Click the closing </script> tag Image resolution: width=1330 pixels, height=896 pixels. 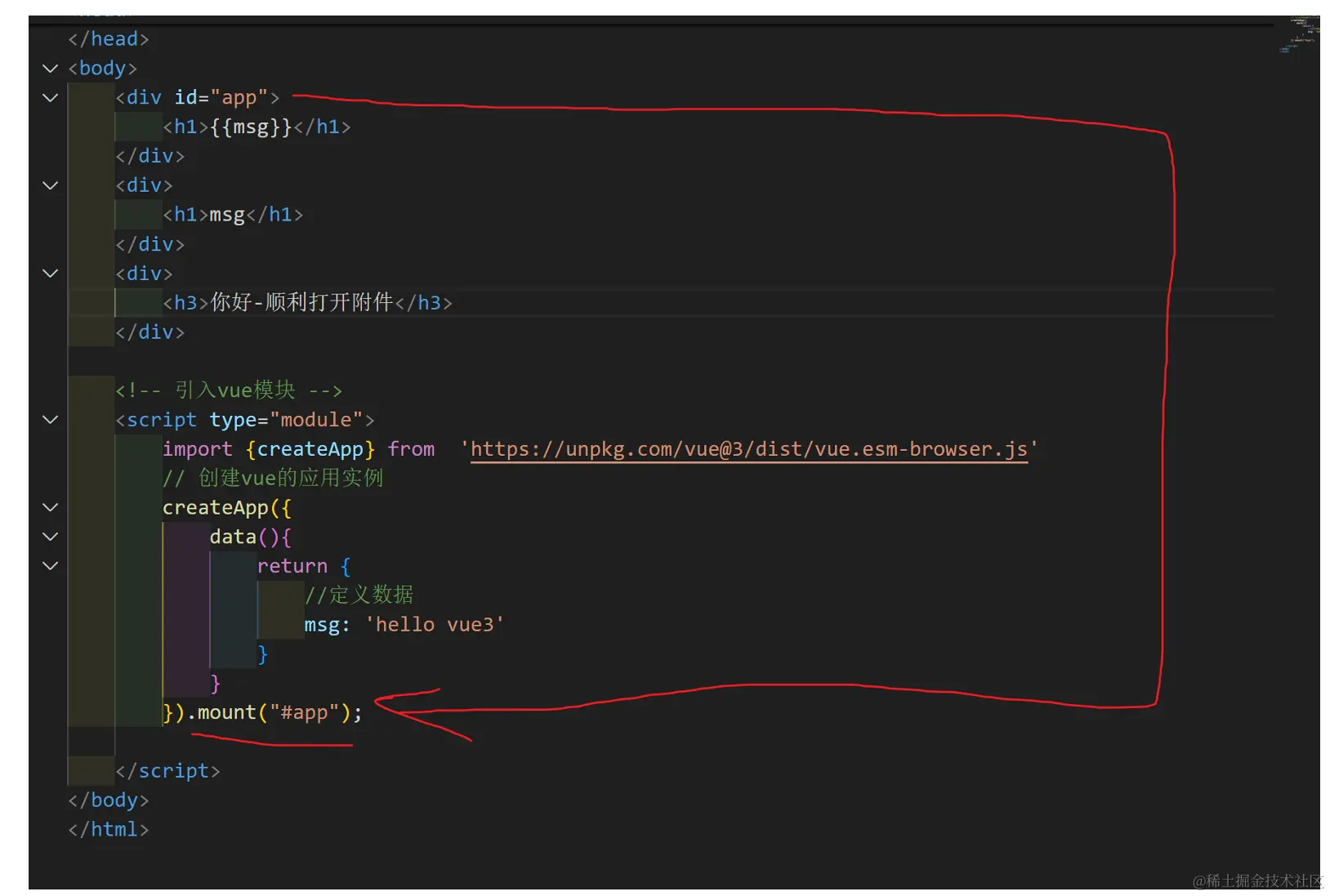[167, 771]
